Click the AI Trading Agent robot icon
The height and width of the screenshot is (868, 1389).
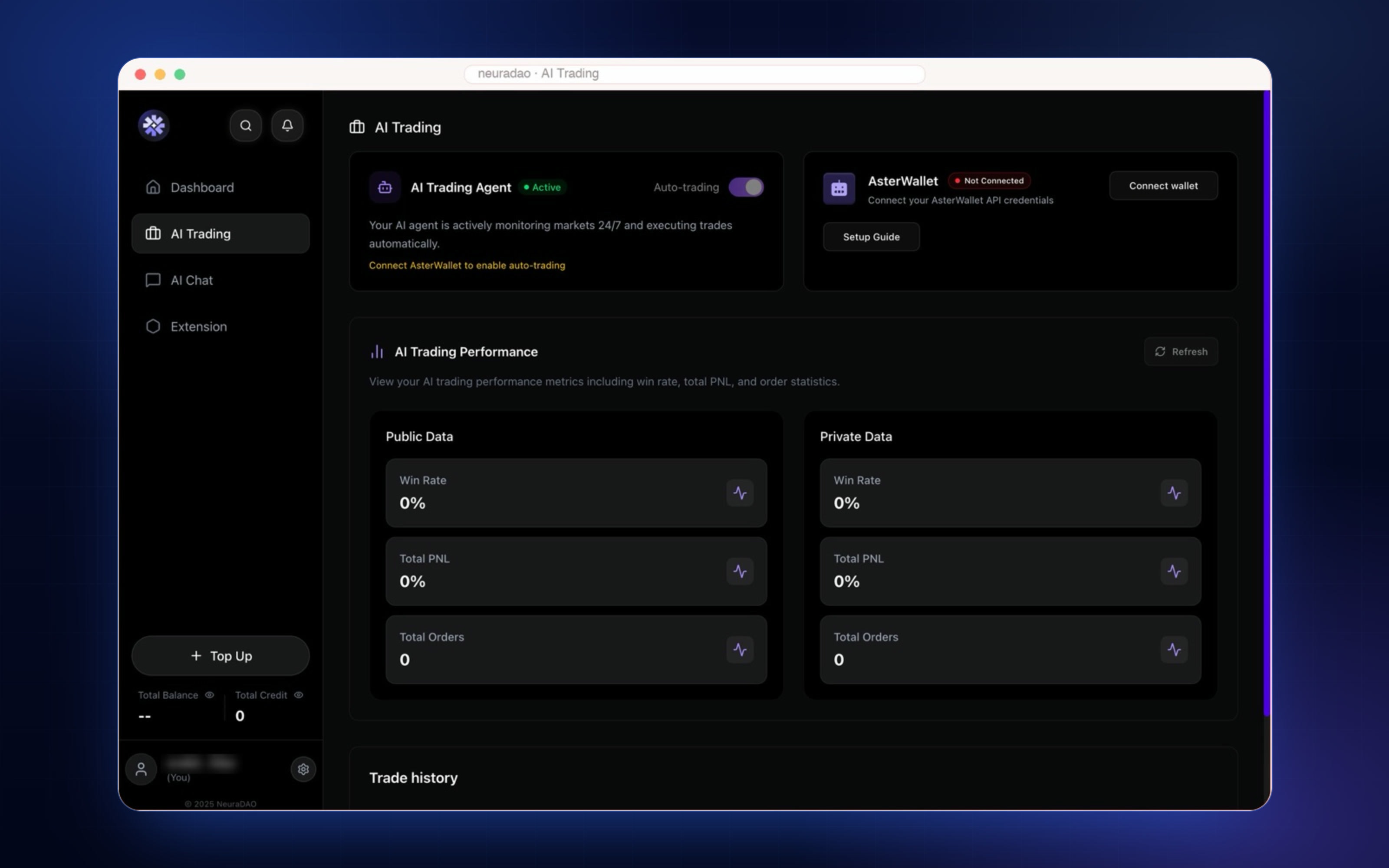coord(385,187)
